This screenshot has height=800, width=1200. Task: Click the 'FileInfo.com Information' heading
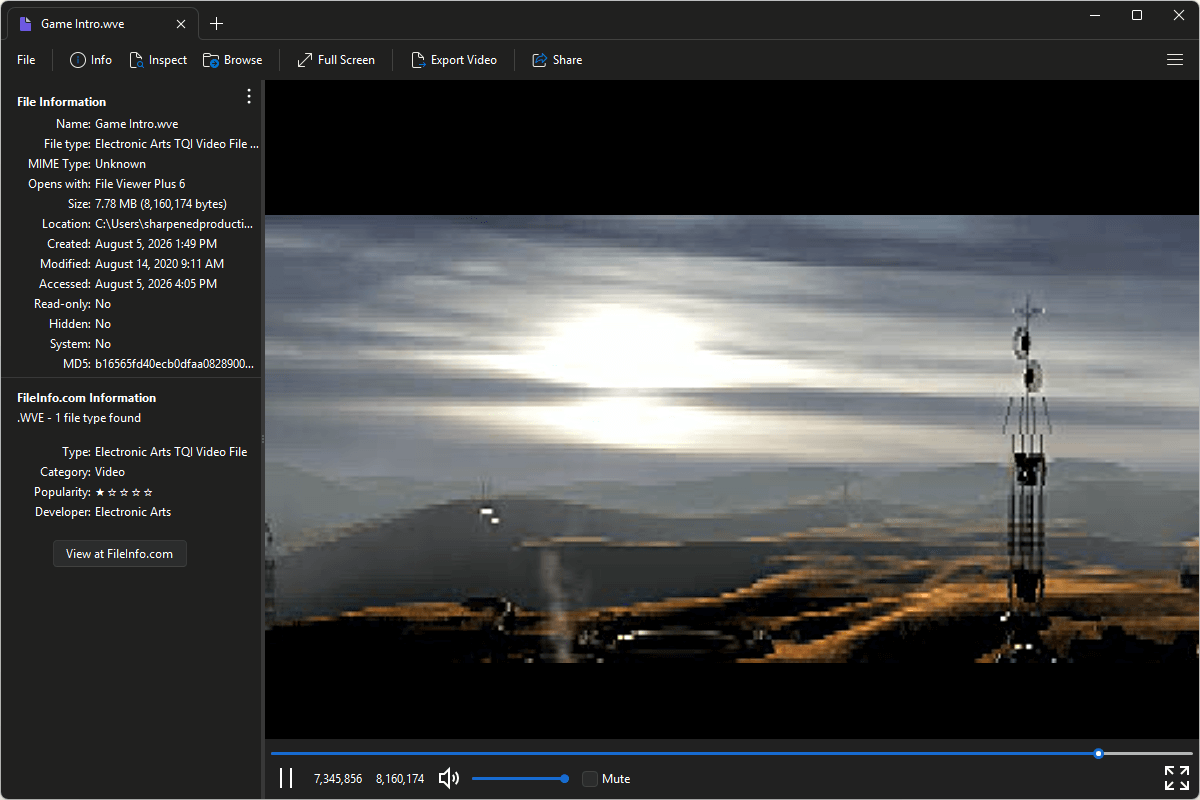click(87, 398)
